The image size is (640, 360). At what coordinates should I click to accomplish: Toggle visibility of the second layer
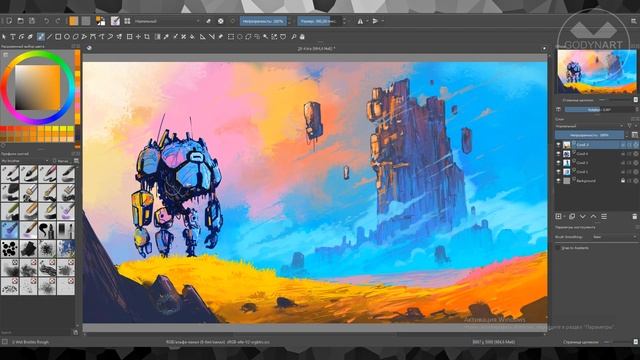[x=558, y=153]
